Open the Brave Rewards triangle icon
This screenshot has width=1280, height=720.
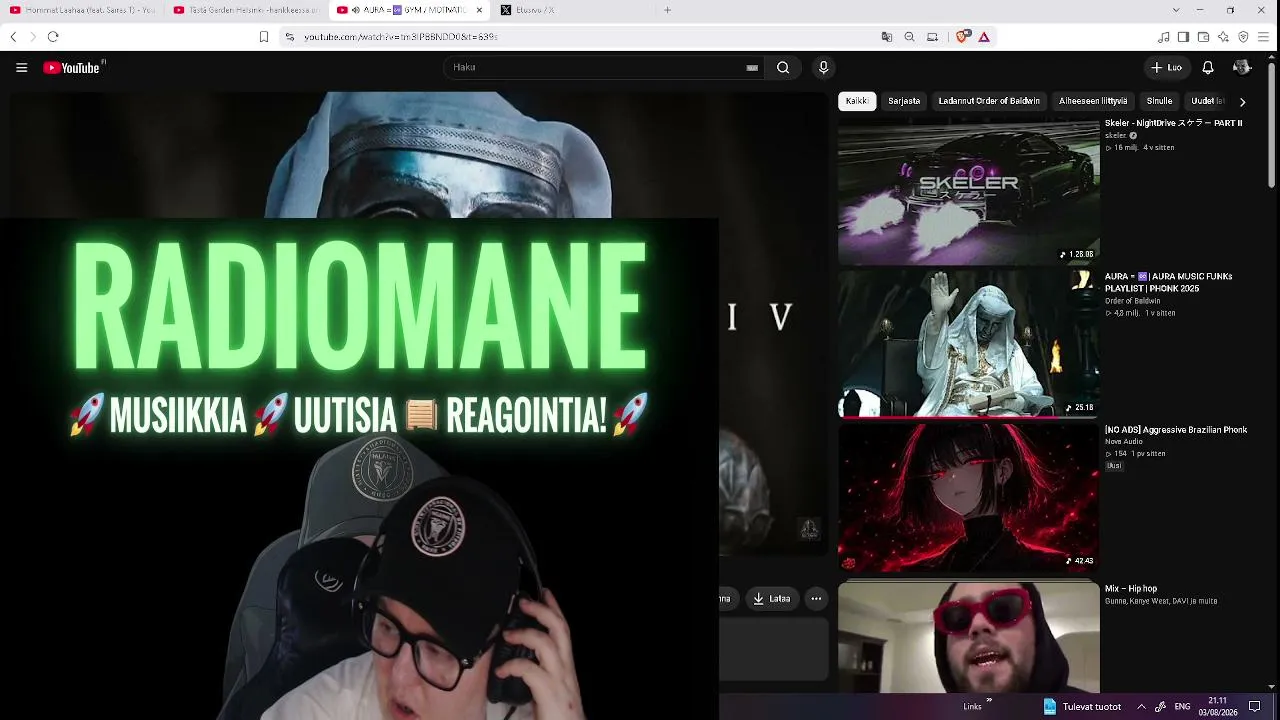(984, 37)
